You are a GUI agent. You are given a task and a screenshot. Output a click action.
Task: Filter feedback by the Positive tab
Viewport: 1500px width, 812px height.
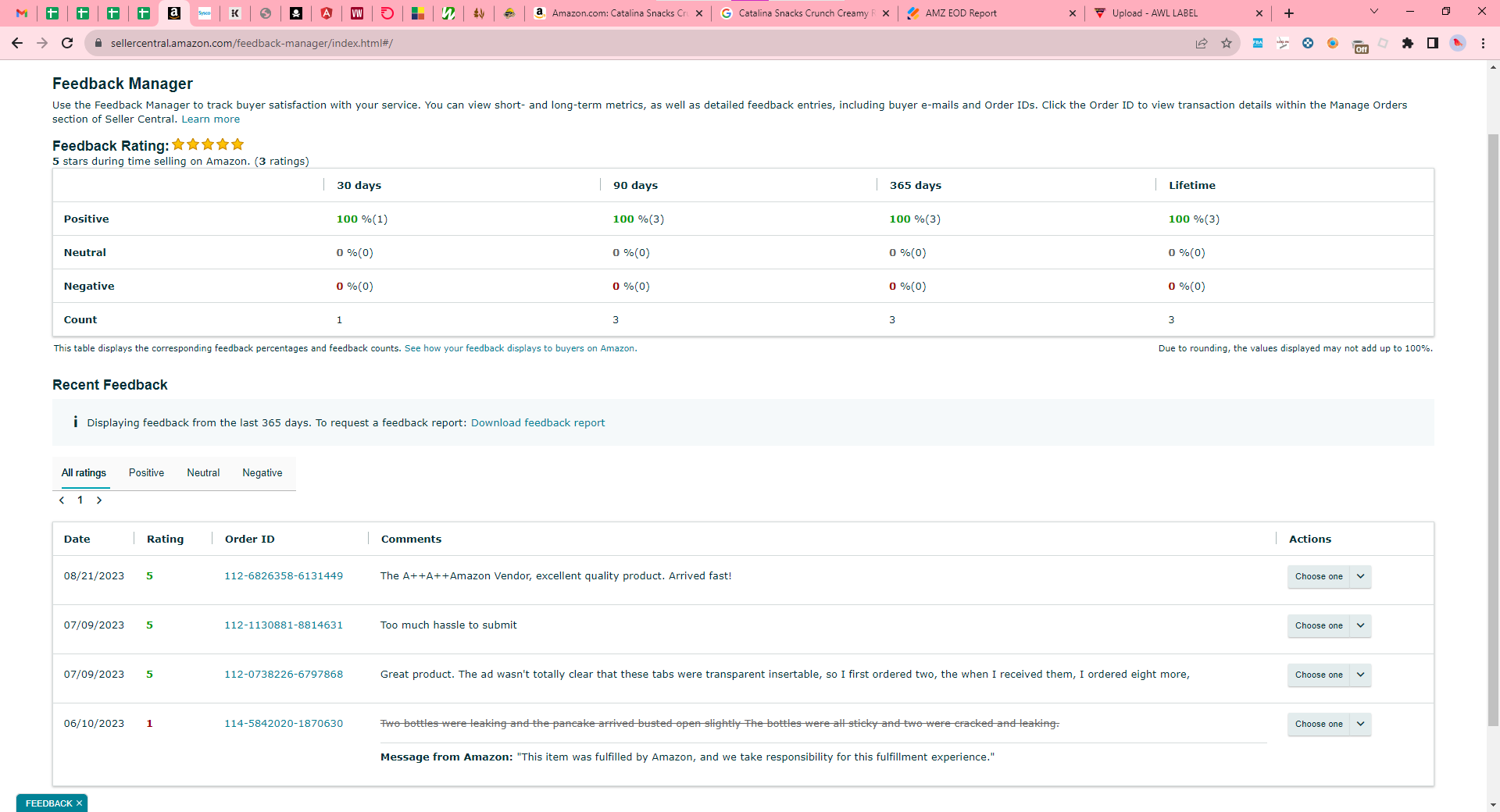click(146, 473)
